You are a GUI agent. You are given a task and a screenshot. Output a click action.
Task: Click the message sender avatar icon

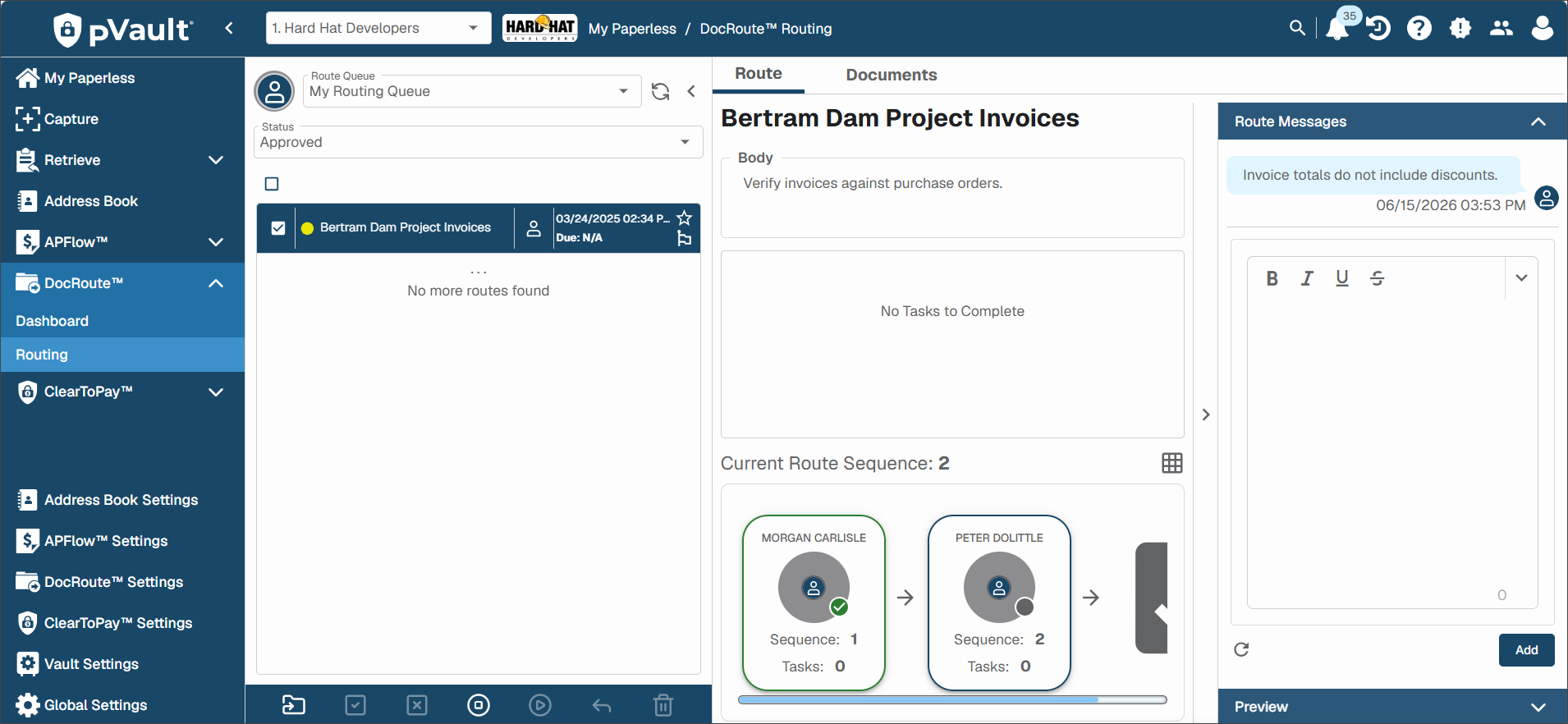pos(1547,198)
